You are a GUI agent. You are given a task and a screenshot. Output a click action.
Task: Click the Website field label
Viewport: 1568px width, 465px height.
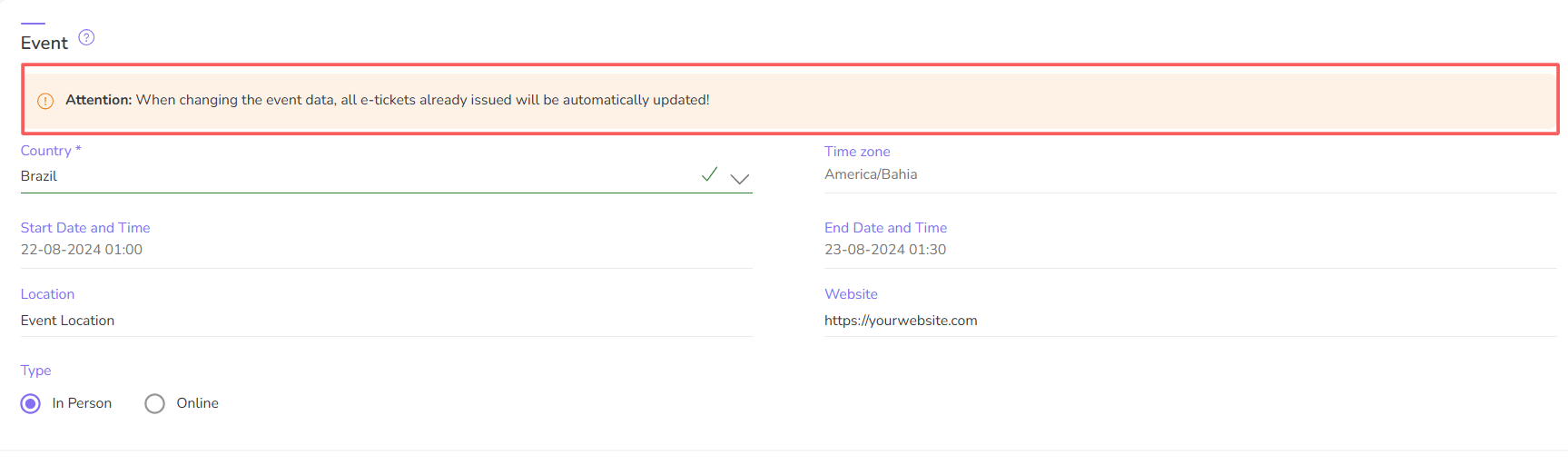click(x=851, y=294)
